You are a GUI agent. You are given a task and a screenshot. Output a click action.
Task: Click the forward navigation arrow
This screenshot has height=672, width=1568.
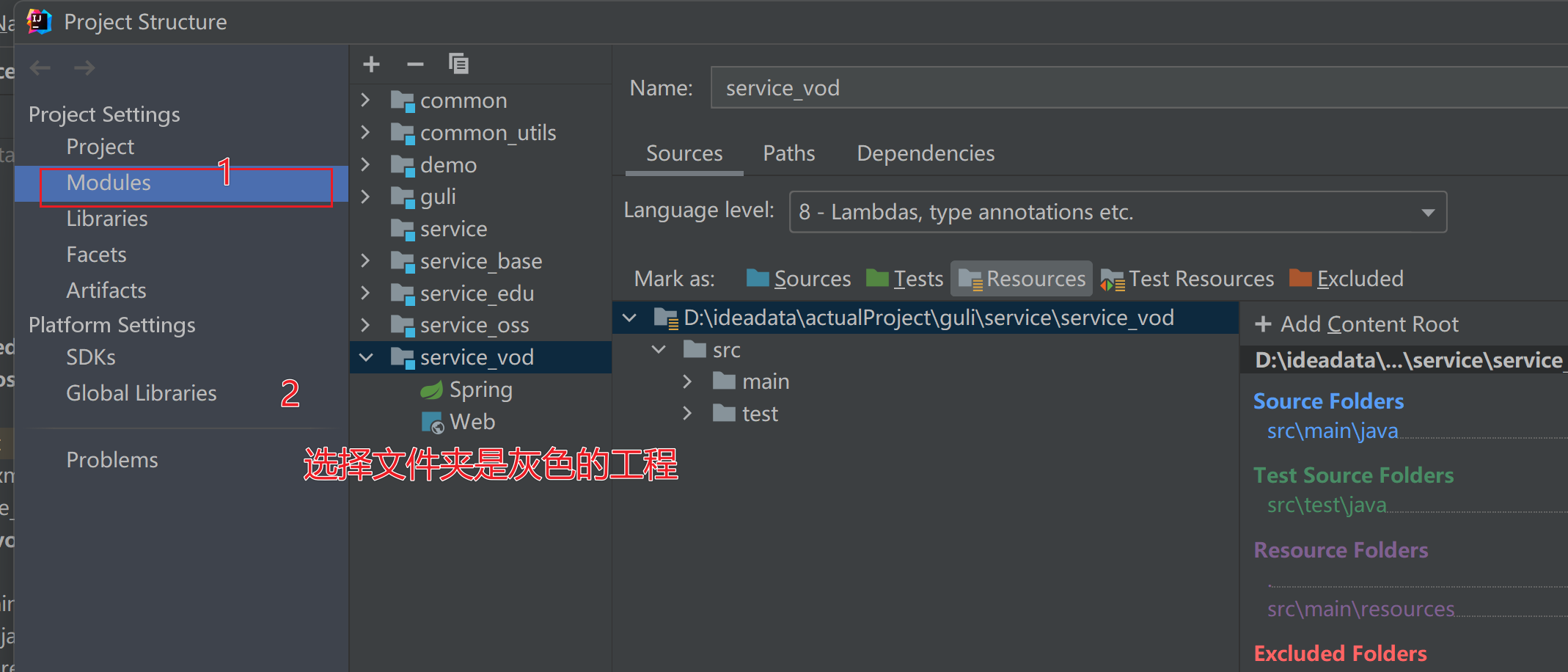coord(84,67)
